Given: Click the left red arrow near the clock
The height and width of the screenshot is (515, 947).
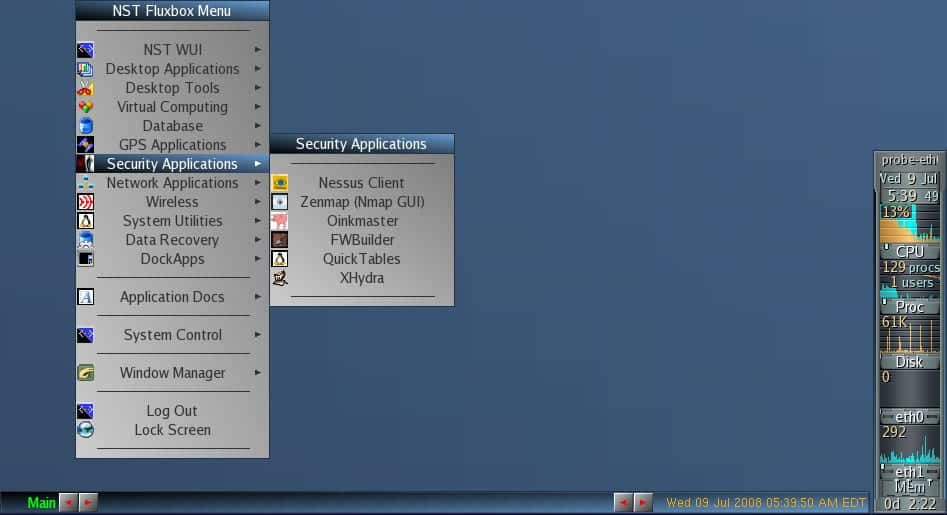Looking at the screenshot, I should coord(623,502).
